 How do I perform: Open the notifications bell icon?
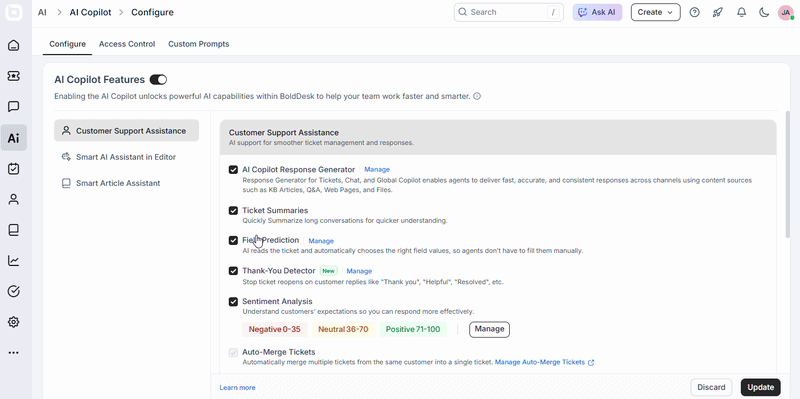pyautogui.click(x=741, y=12)
